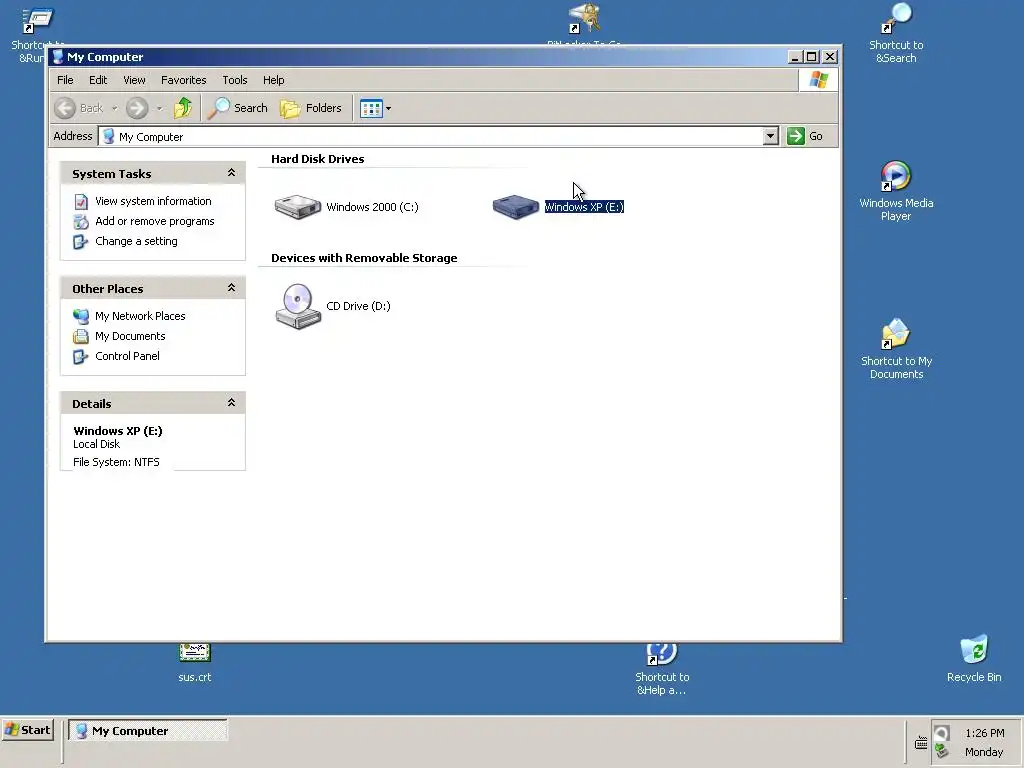Viewport: 1024px width, 768px height.
Task: Show the Folders tree pane
Action: (x=311, y=108)
